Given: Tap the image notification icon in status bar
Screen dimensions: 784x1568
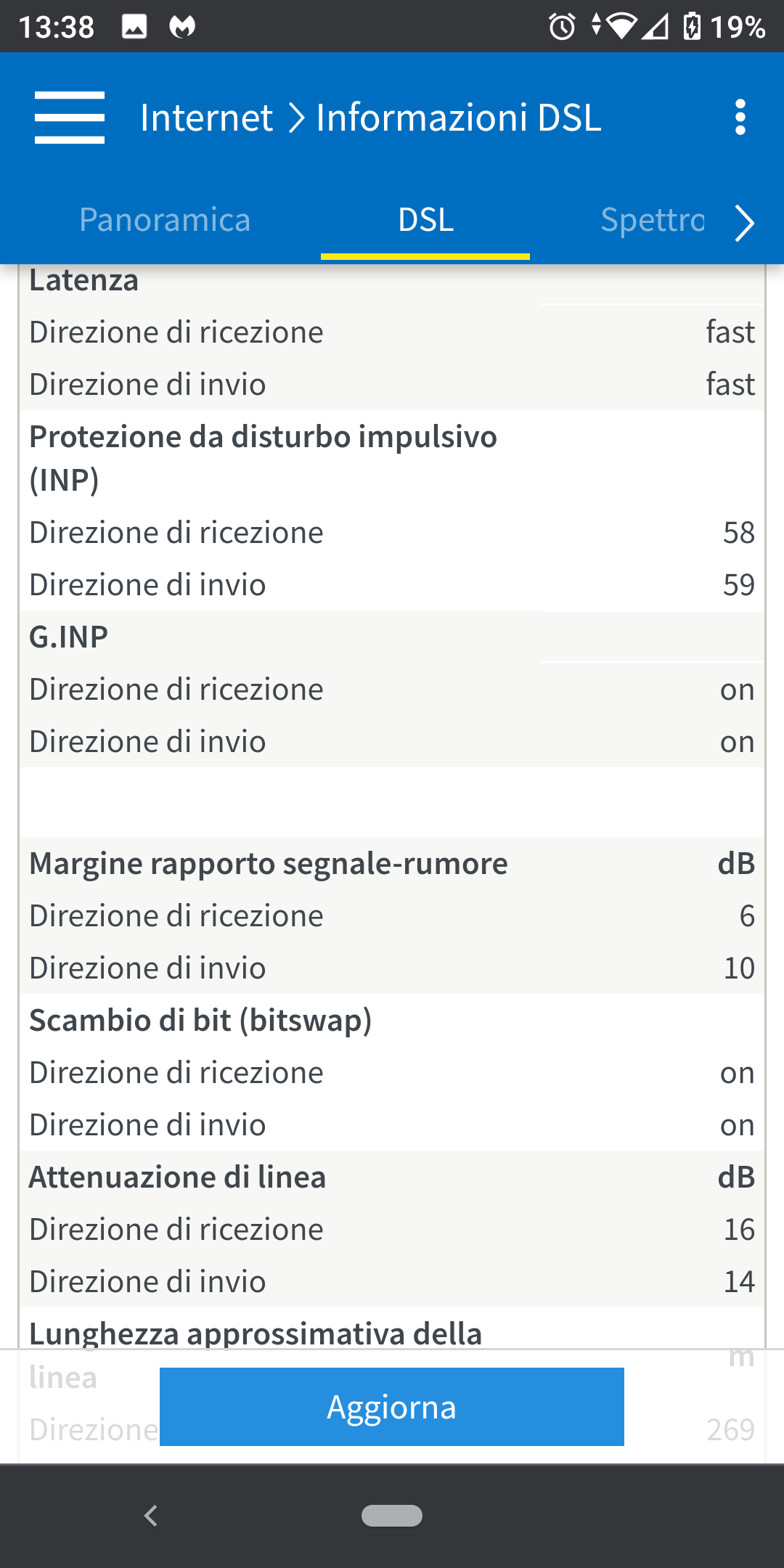Looking at the screenshot, I should pos(134,27).
